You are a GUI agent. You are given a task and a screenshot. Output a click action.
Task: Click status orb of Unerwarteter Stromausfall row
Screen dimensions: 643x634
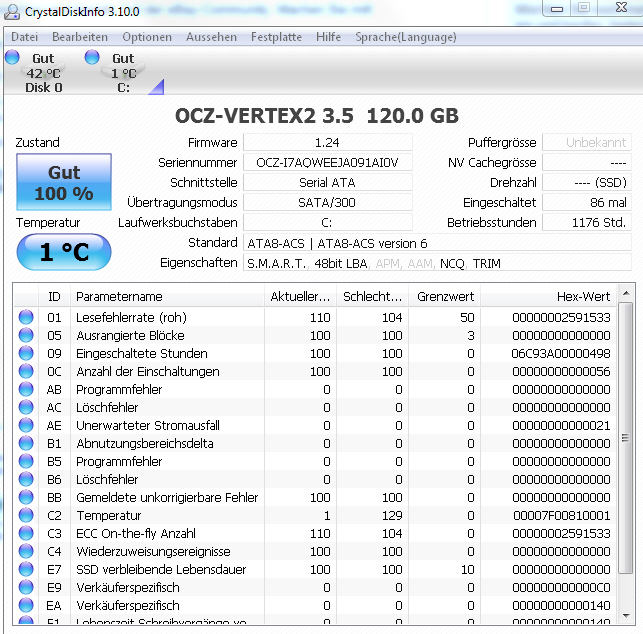tap(26, 425)
